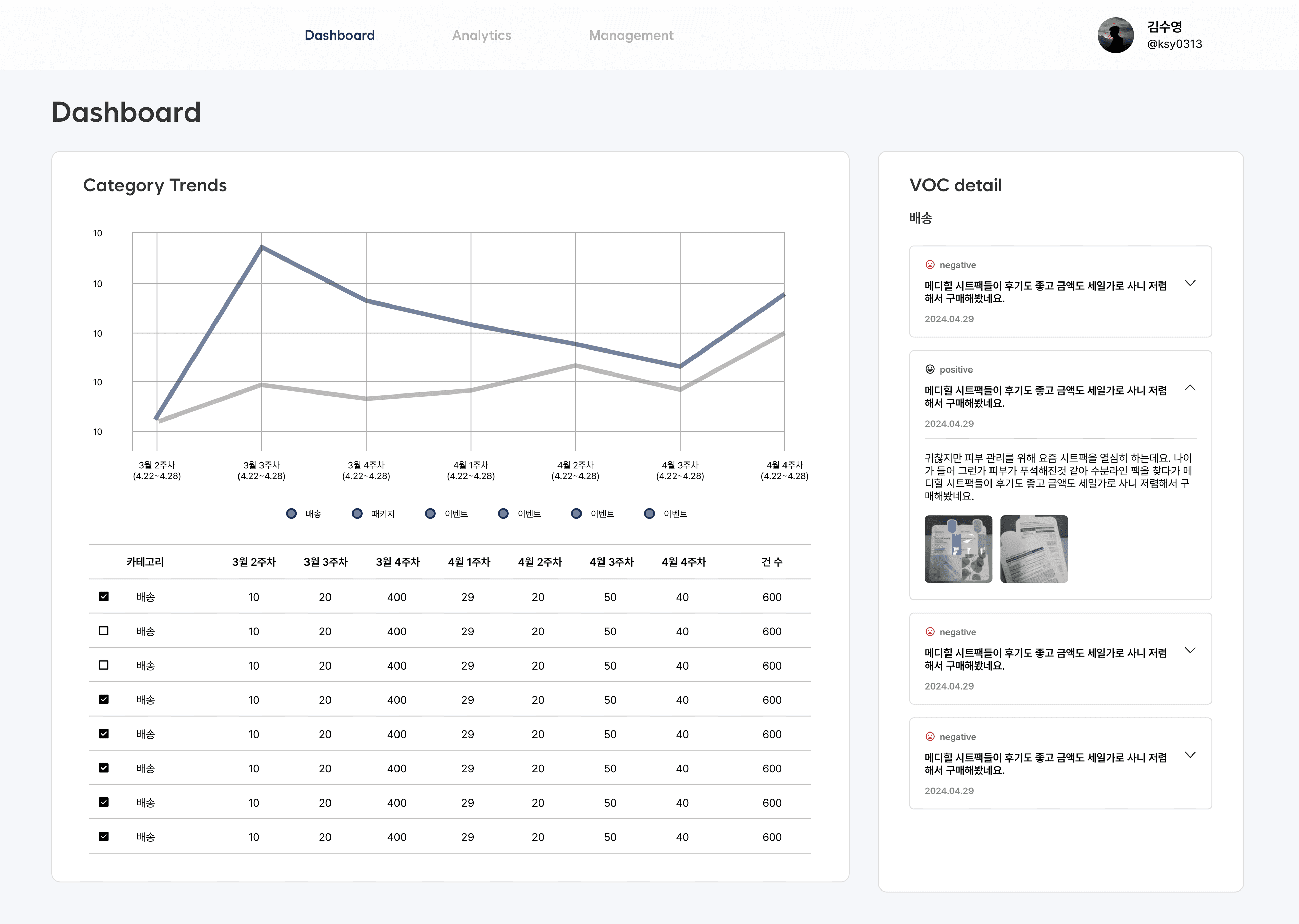Open the first sheet mask review thumbnail
The height and width of the screenshot is (924, 1299).
click(x=958, y=548)
